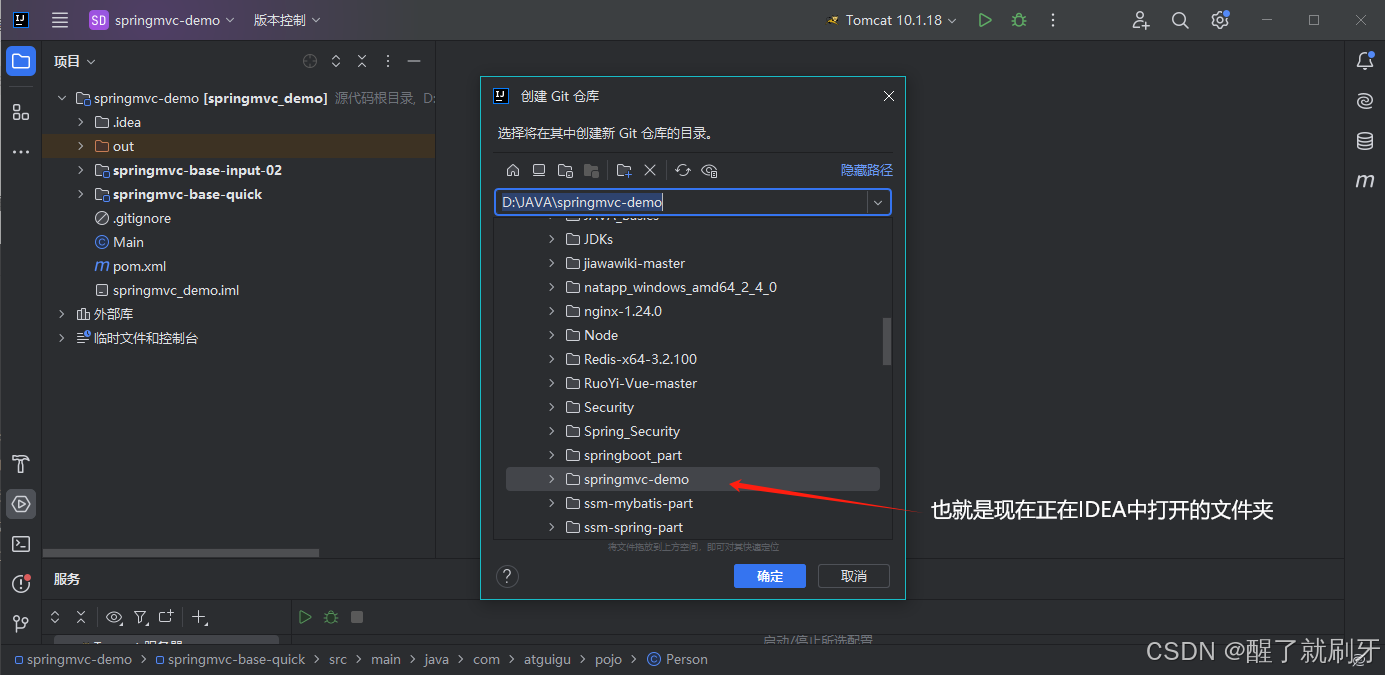This screenshot has width=1385, height=675.
Task: Open run configuration more actions menu
Action: [1052, 20]
